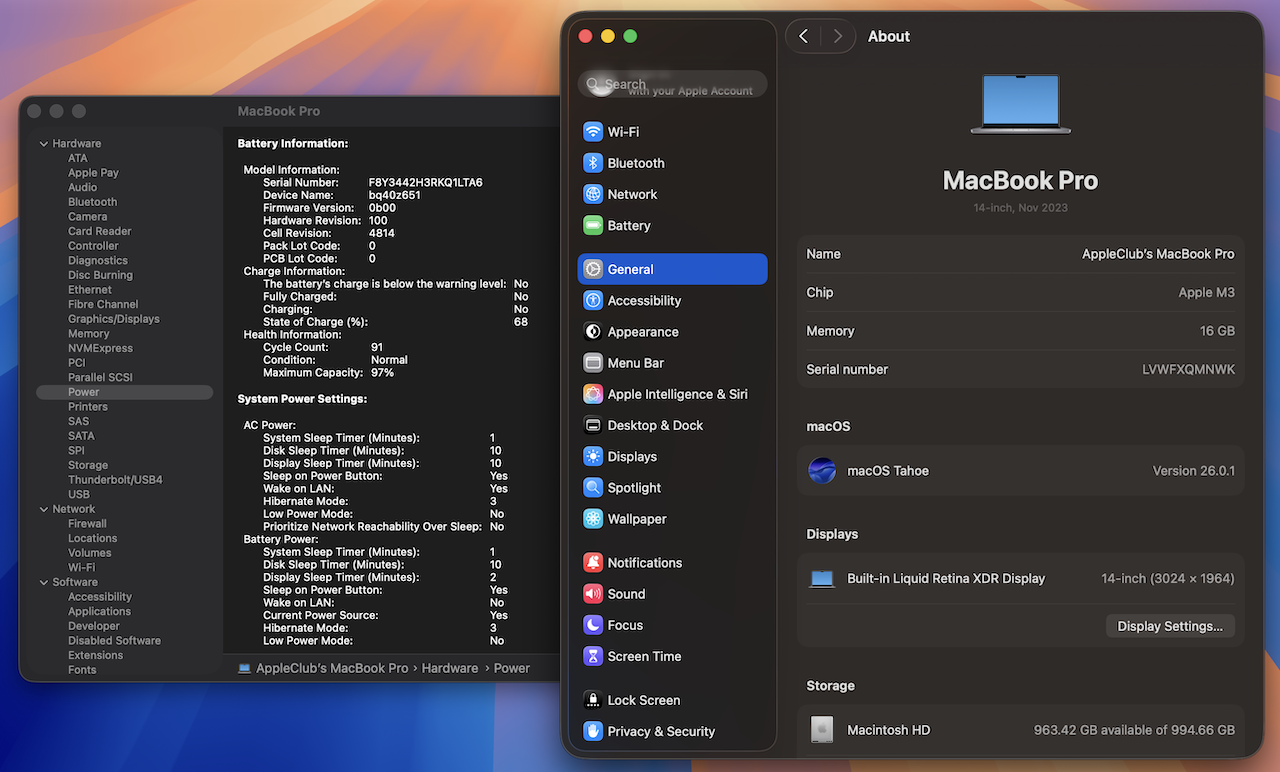This screenshot has width=1280, height=772.
Task: Open Battery settings via its green icon
Action: (593, 226)
